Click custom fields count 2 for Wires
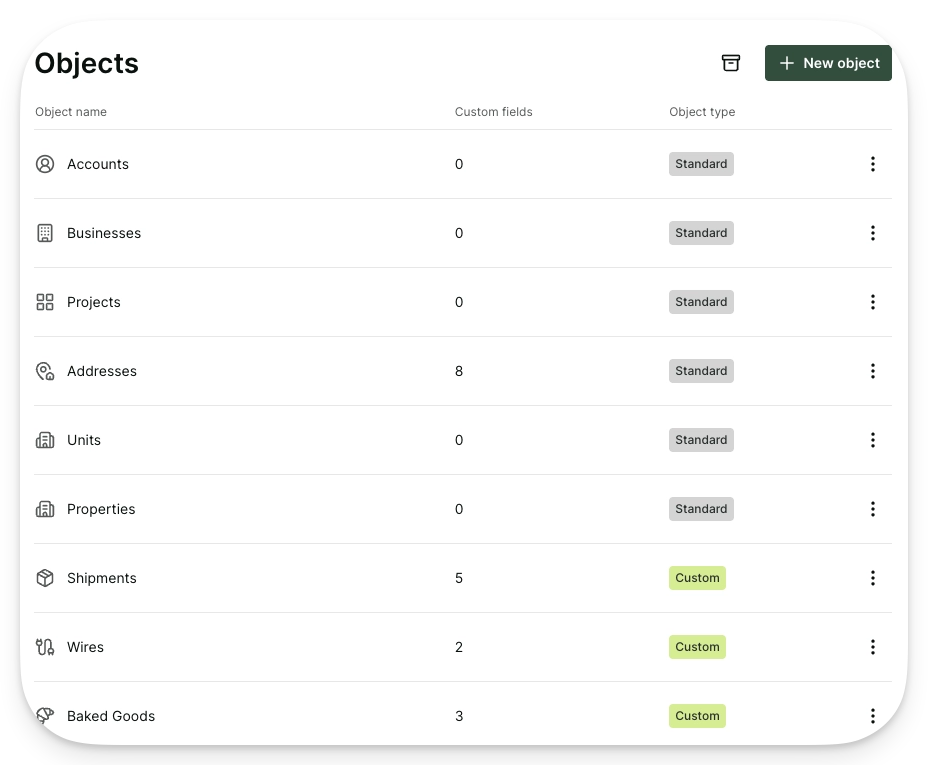Viewport: 928px width, 765px height. 459,647
